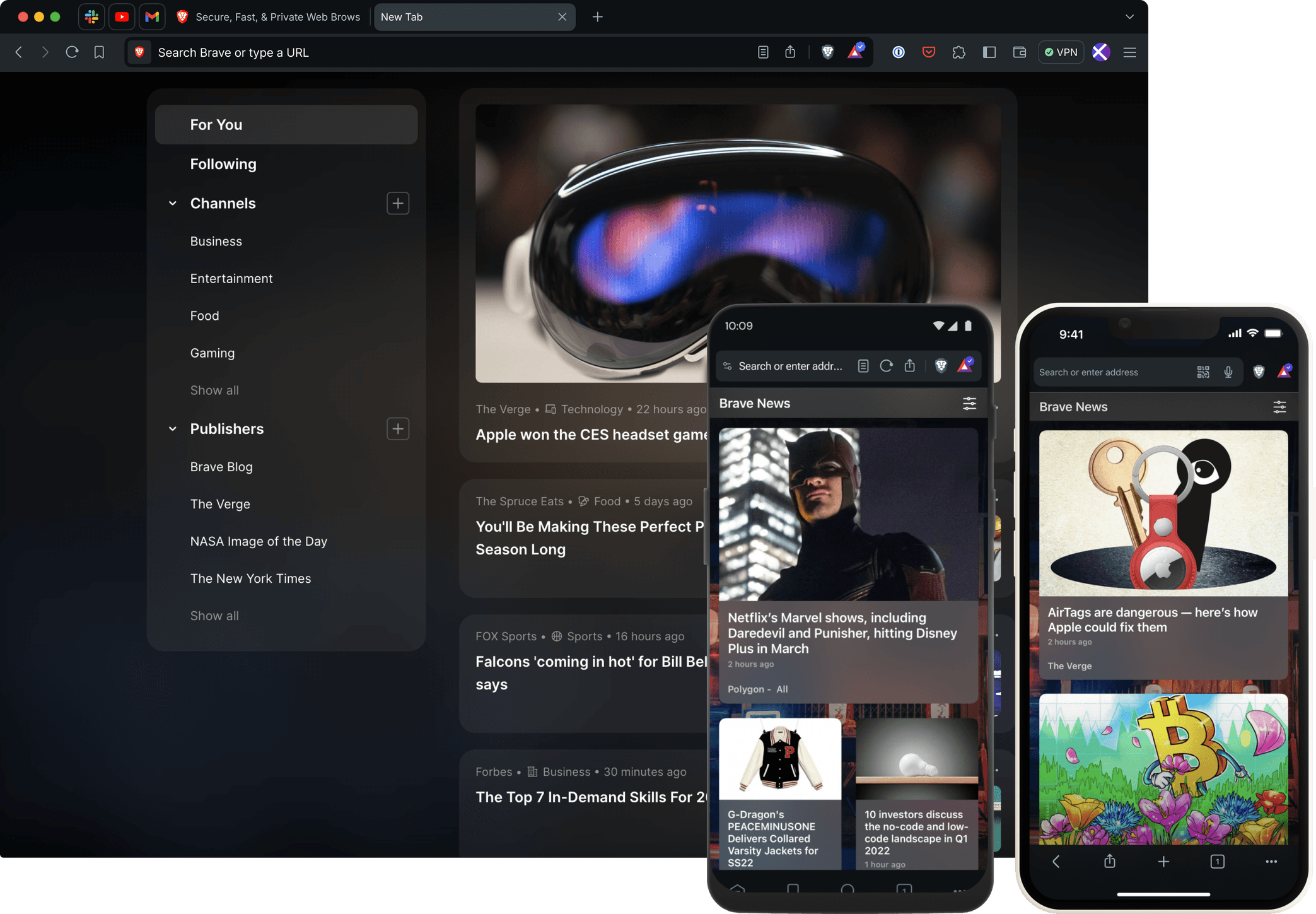Go forward with the desktop forward arrow
Screen dimensions: 1316x914
click(45, 52)
